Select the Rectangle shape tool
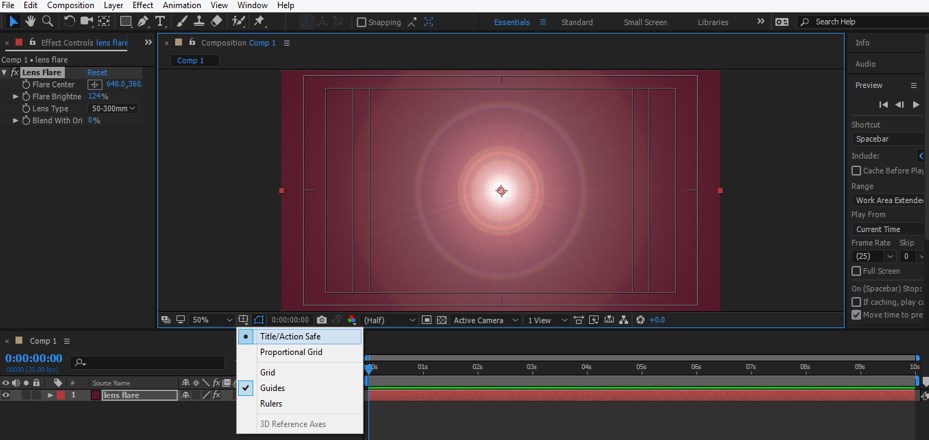 tap(126, 22)
